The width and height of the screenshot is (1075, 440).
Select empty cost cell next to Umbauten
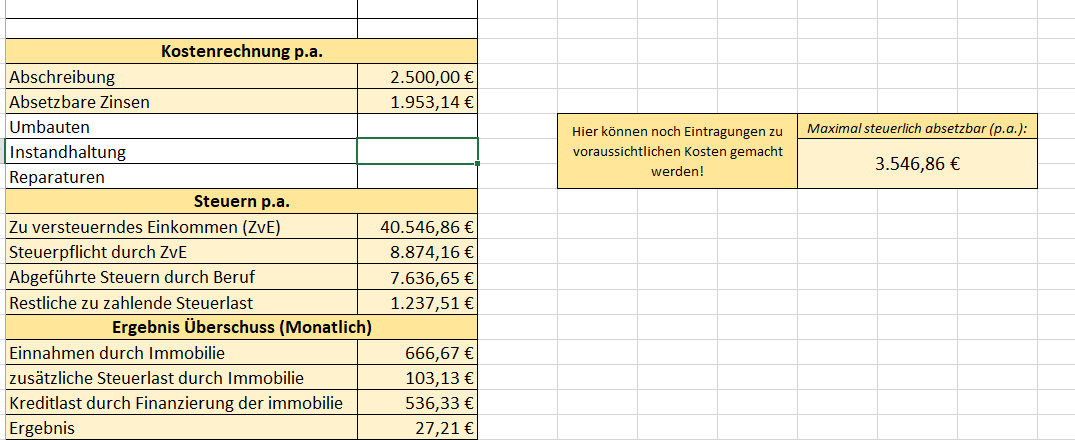(x=417, y=127)
